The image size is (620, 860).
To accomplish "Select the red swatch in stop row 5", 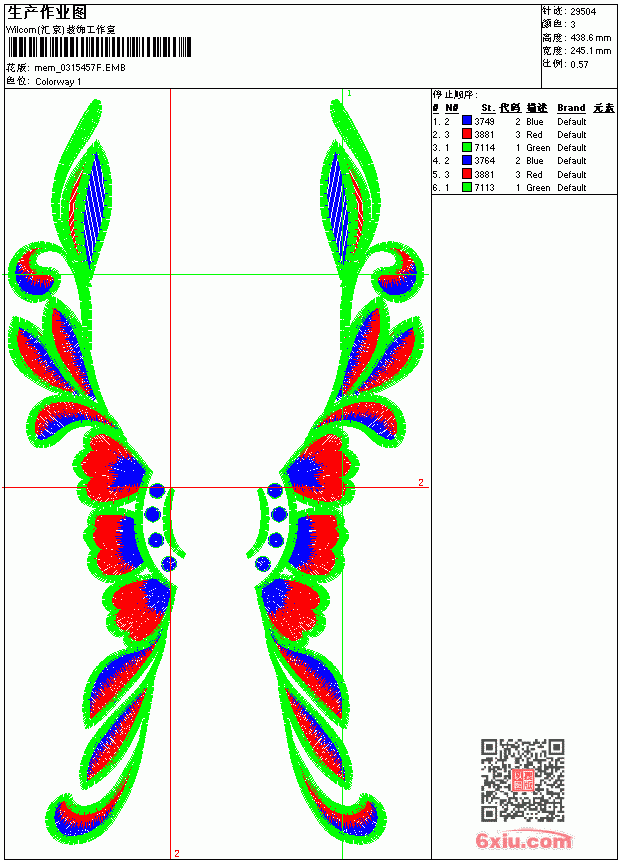I will [467, 174].
